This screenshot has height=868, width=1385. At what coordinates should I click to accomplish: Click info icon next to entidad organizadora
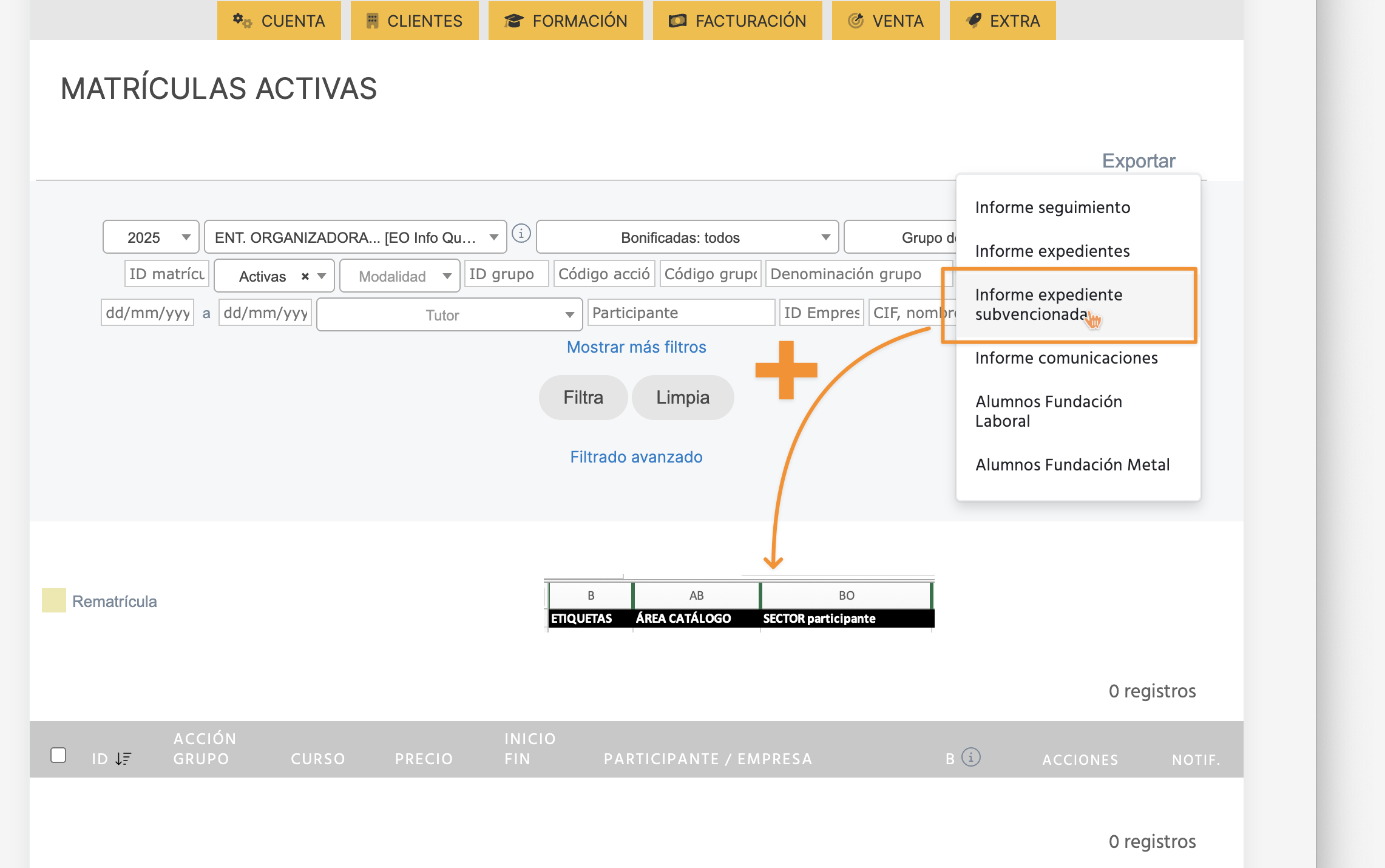tap(521, 234)
